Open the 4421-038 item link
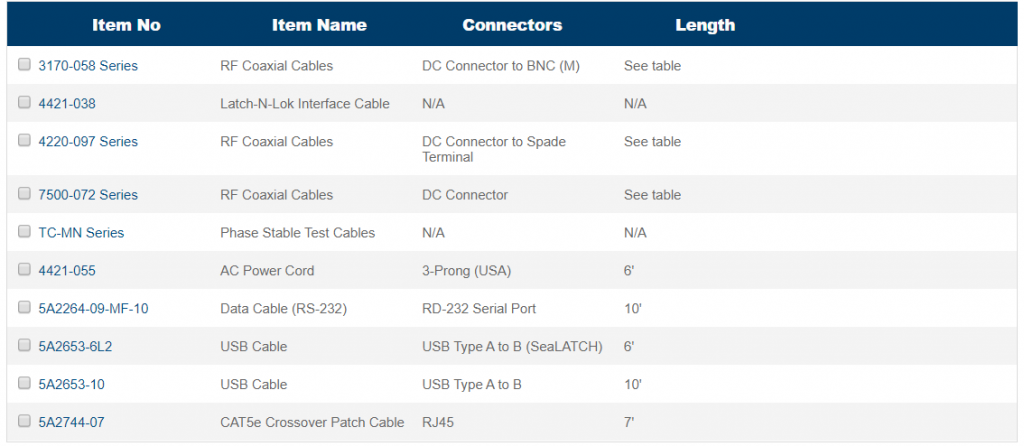 click(x=67, y=104)
